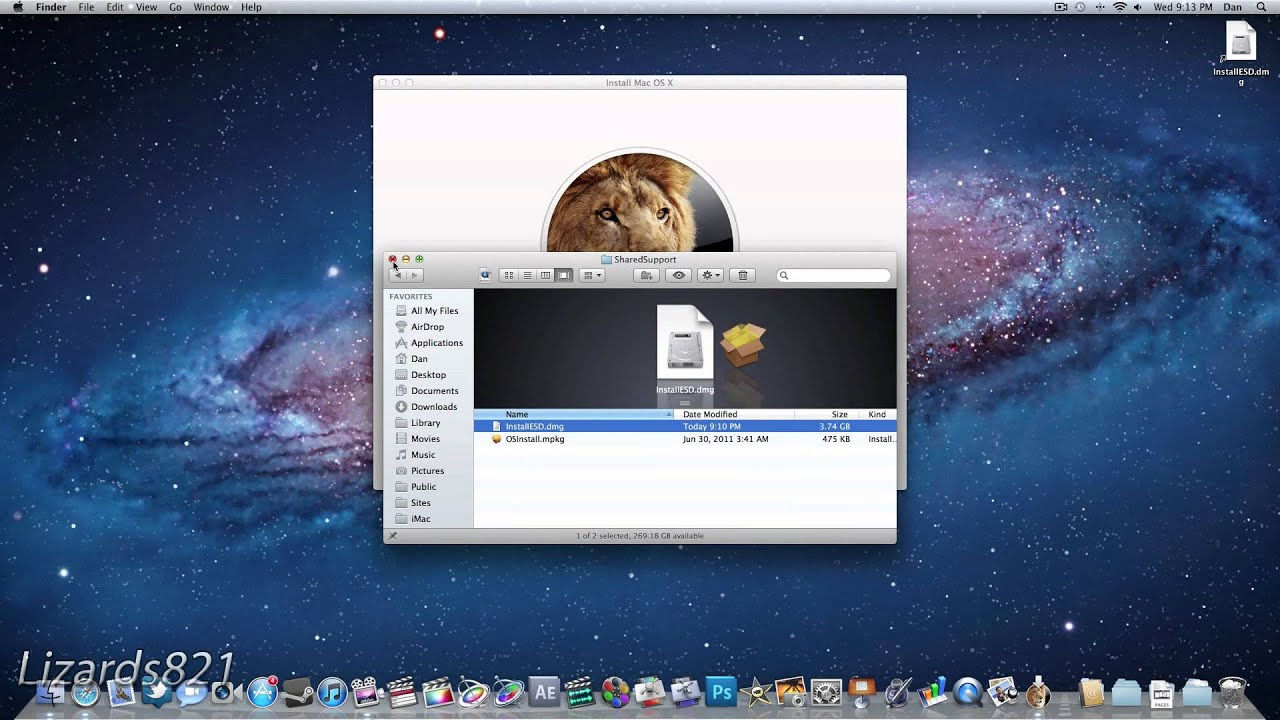Viewport: 1280px width, 720px height.
Task: Open iTunes from the Dock
Action: click(332, 692)
